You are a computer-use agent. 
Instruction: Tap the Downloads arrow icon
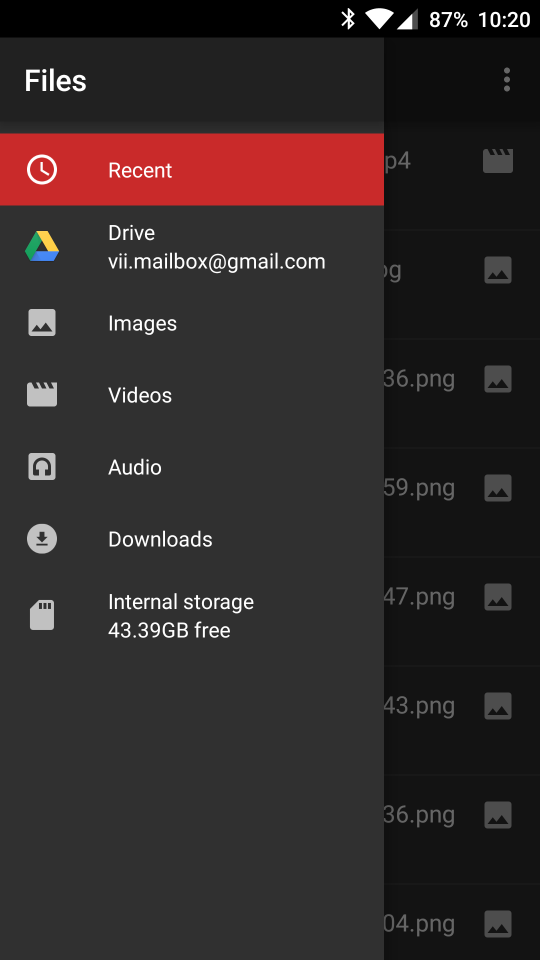pos(42,539)
